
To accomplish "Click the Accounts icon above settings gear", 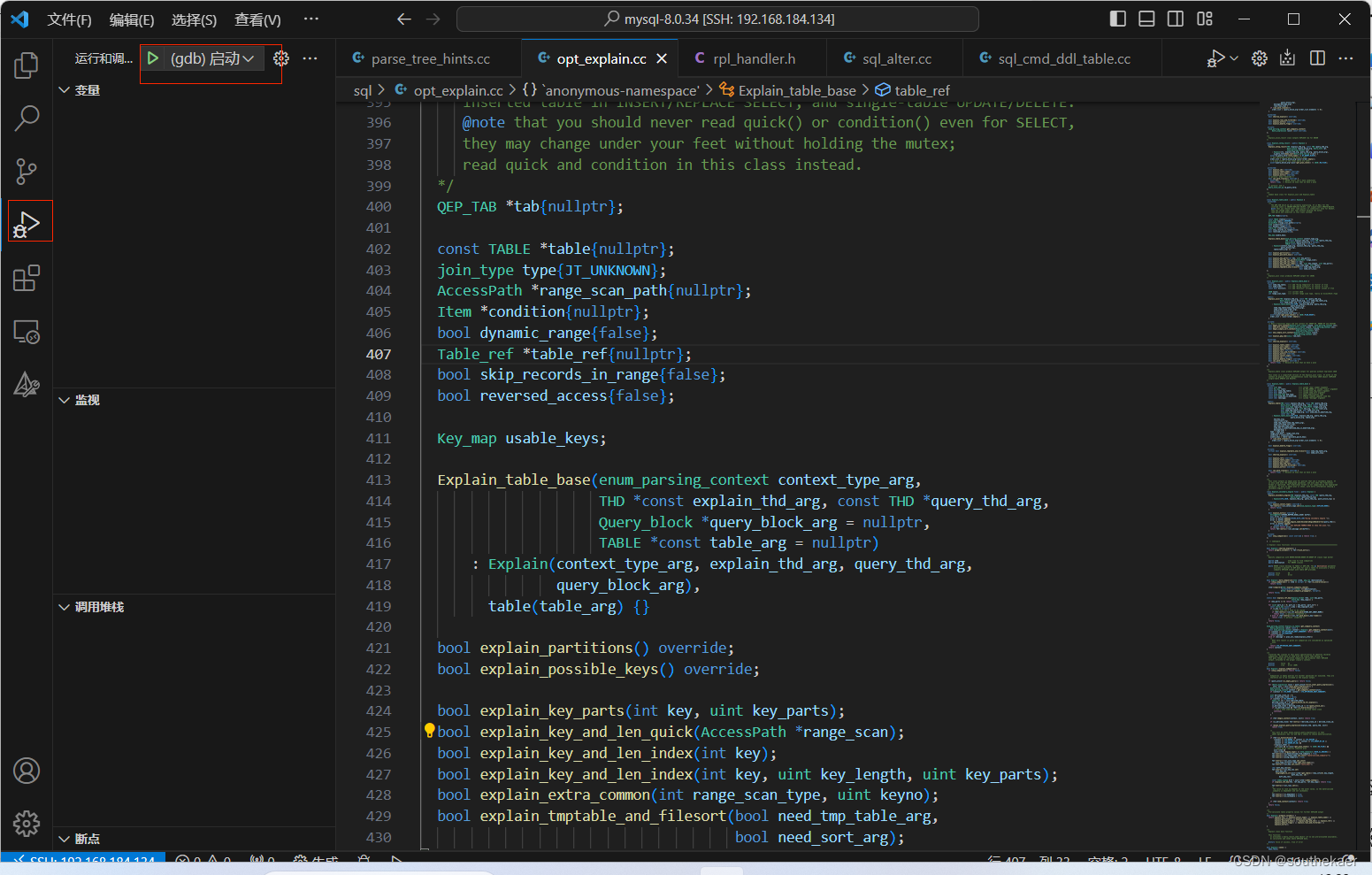I will (x=26, y=771).
